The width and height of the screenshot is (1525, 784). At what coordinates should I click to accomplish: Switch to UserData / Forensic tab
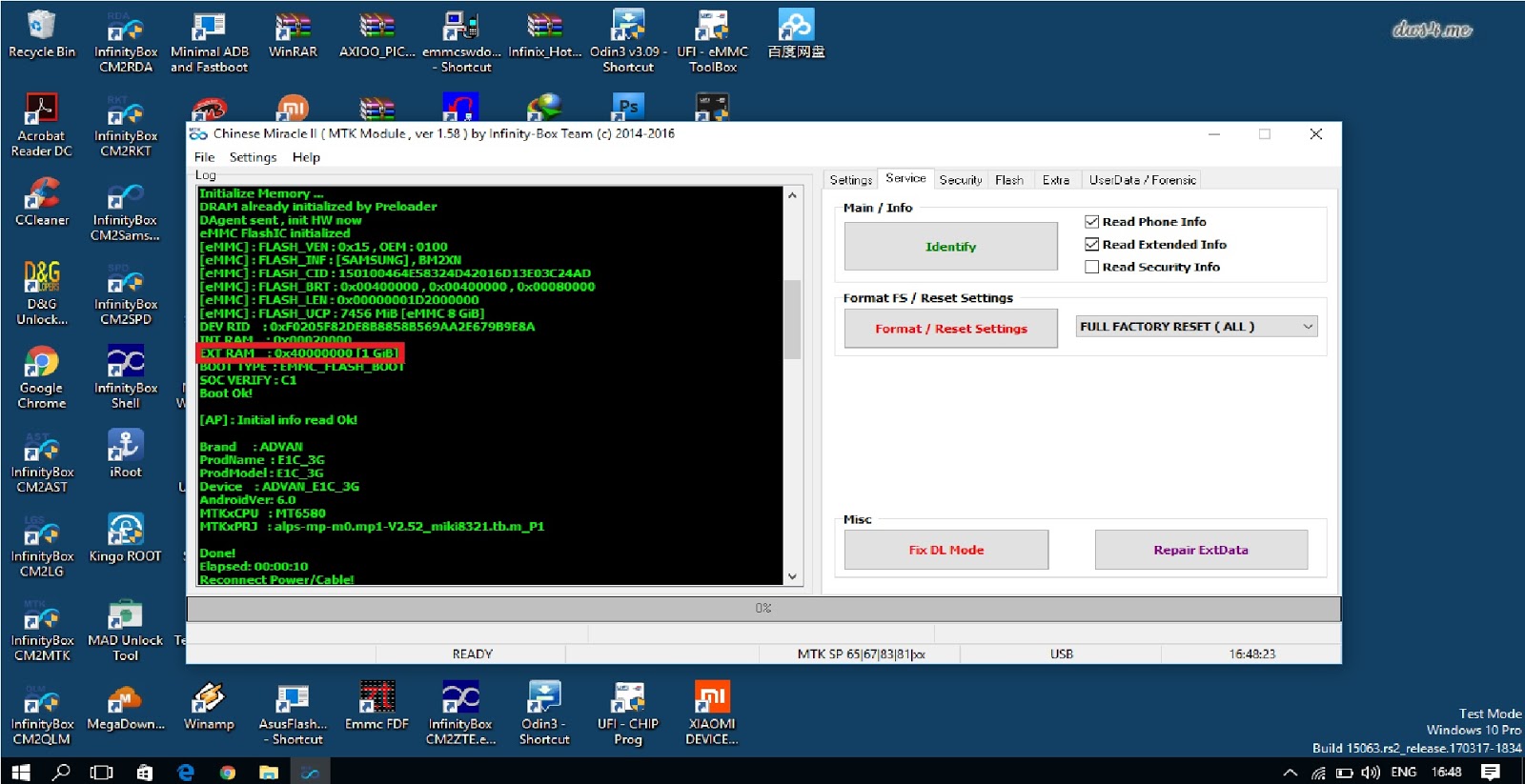pos(1142,180)
